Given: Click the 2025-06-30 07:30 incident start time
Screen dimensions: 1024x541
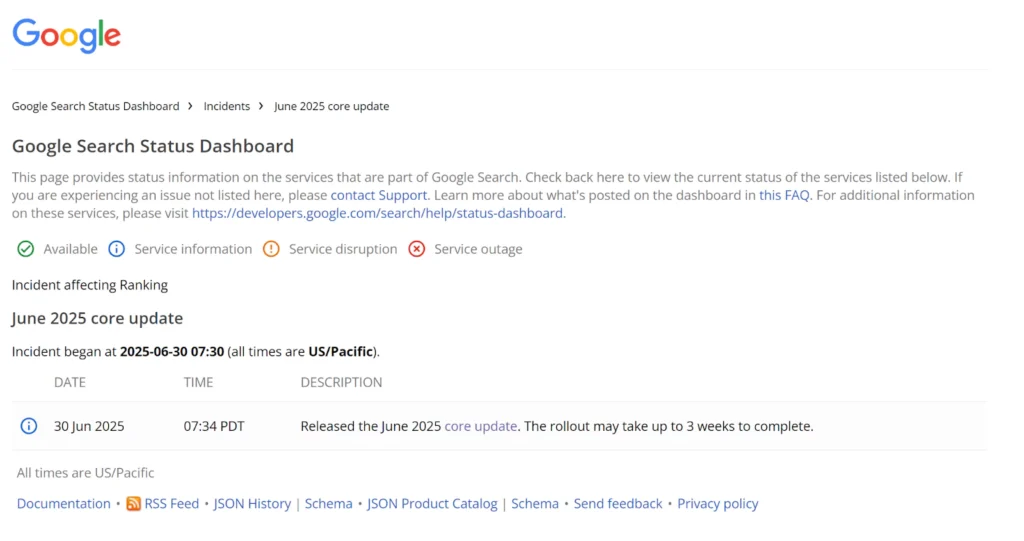Looking at the screenshot, I should (172, 352).
